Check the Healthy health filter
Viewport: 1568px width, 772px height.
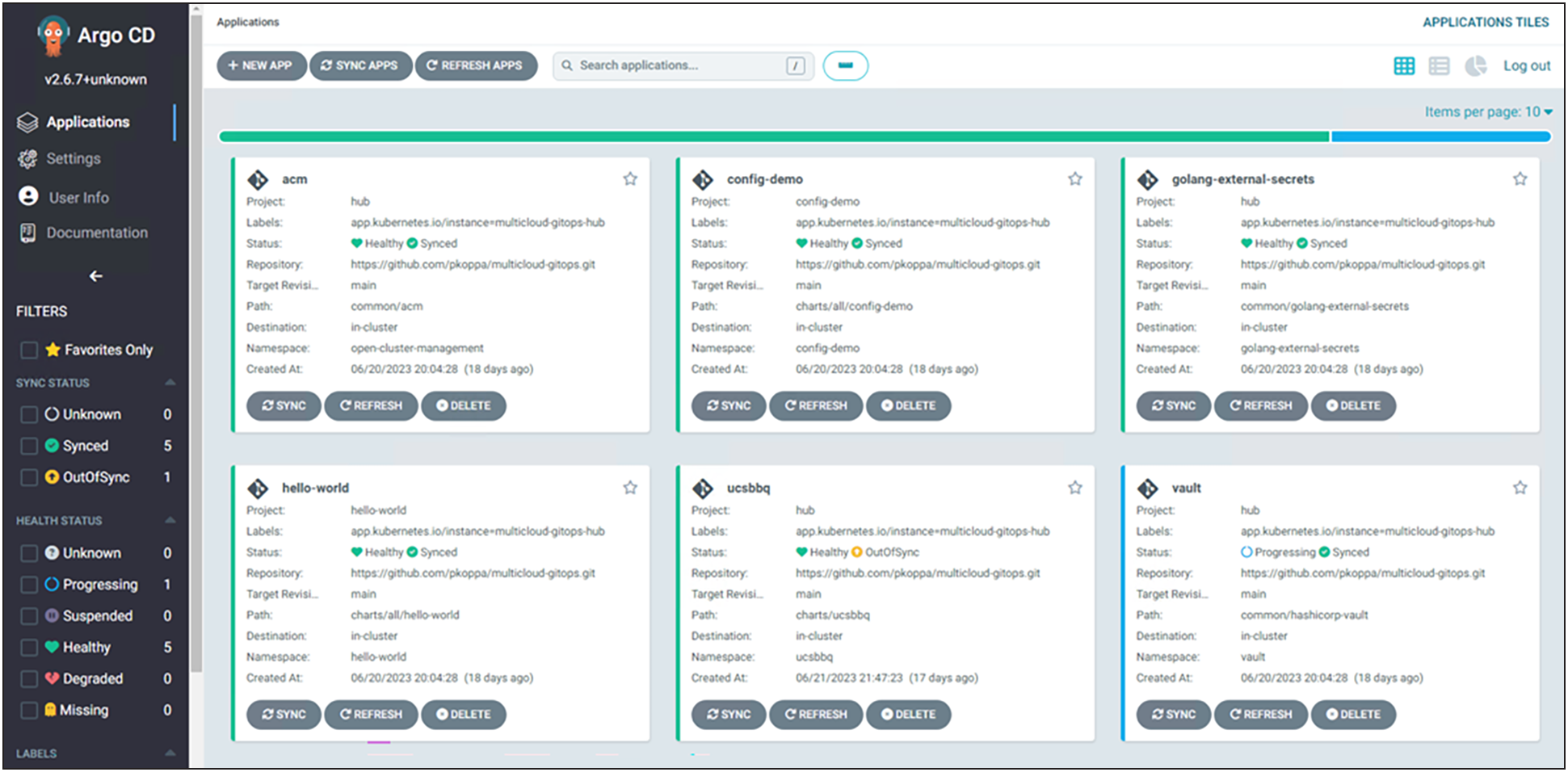pyautogui.click(x=29, y=648)
